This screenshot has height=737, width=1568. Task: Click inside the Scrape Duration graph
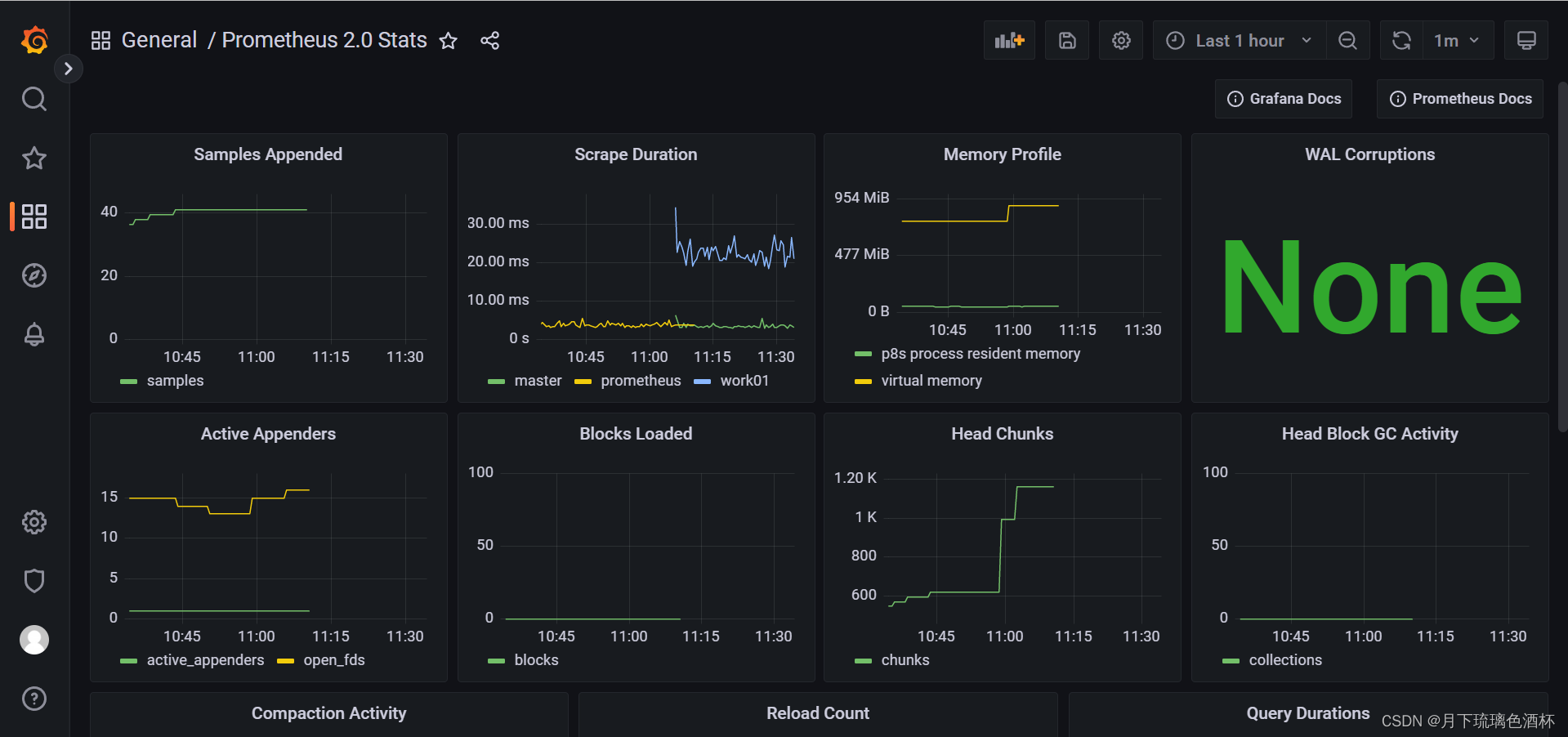(x=668, y=266)
